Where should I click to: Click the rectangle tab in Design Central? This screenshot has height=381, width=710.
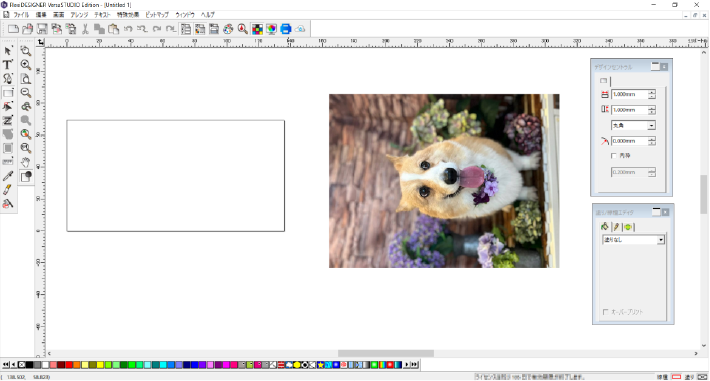pos(604,81)
